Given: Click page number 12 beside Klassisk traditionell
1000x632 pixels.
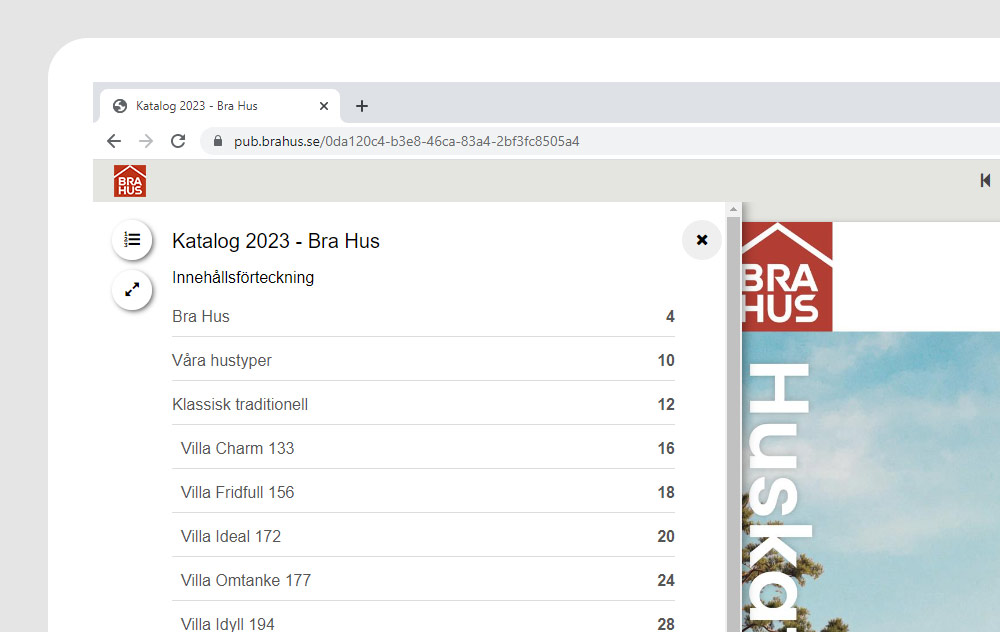Looking at the screenshot, I should [666, 404].
